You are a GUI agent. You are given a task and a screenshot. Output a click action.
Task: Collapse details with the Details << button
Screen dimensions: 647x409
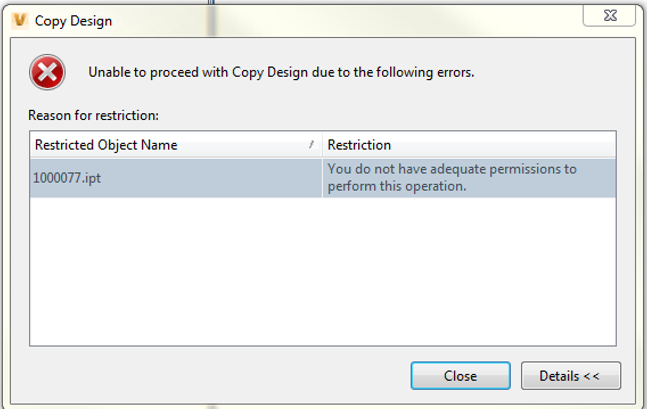[x=570, y=376]
